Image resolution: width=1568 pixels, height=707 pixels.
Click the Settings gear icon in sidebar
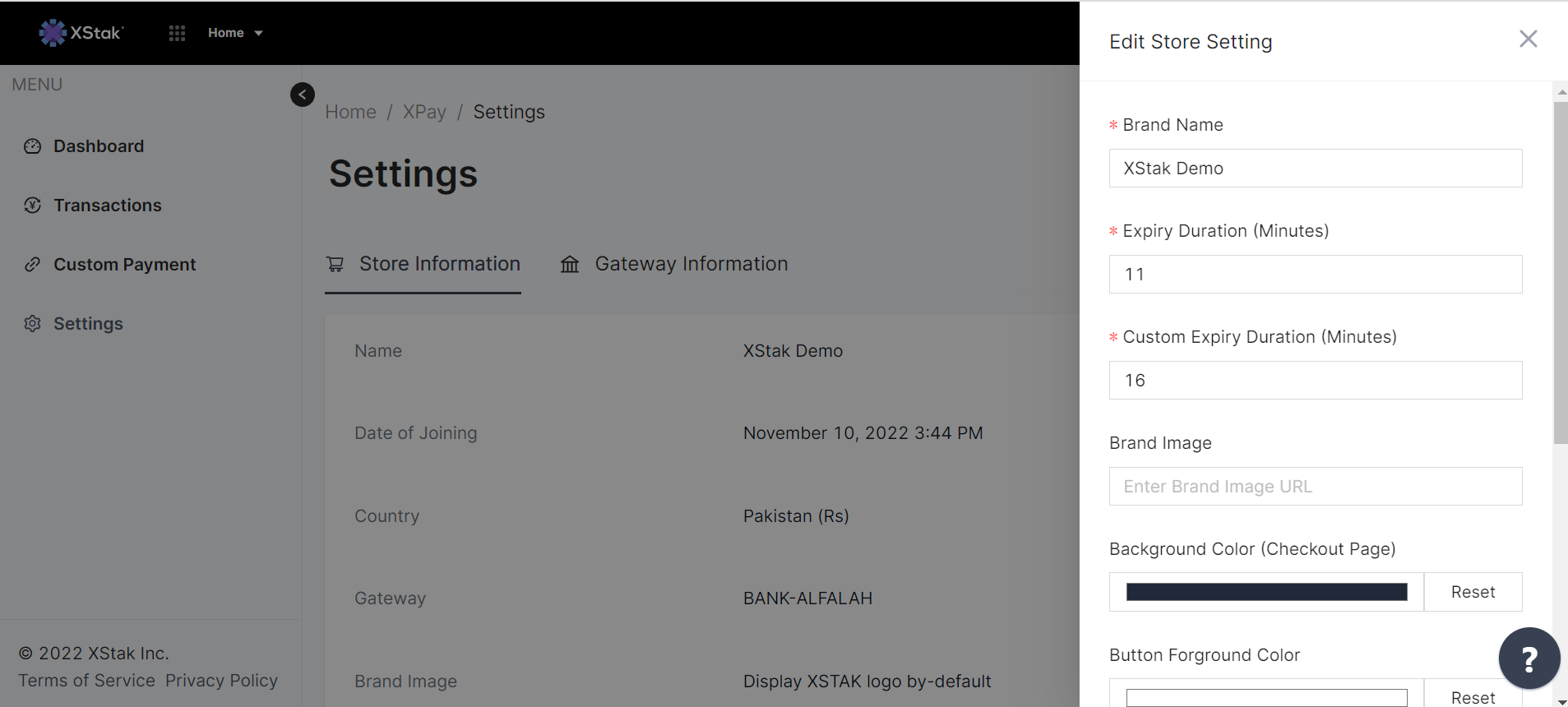(x=32, y=324)
